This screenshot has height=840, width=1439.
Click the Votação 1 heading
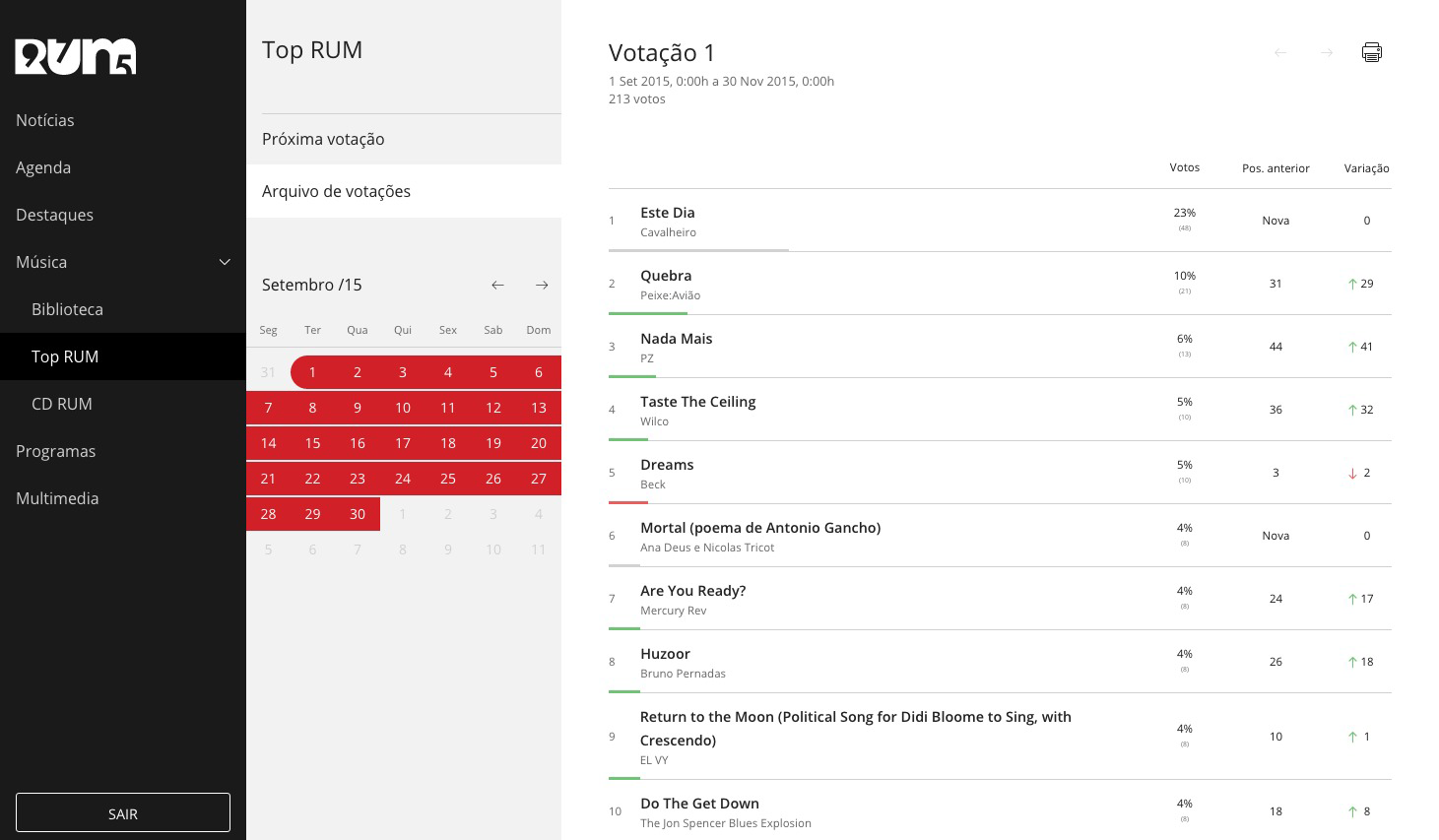[x=662, y=52]
